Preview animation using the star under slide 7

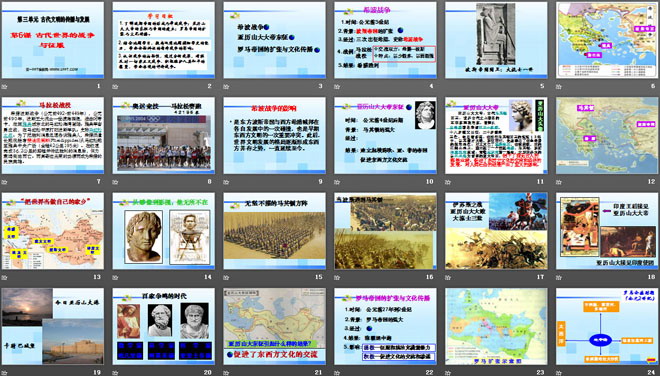click(4, 182)
